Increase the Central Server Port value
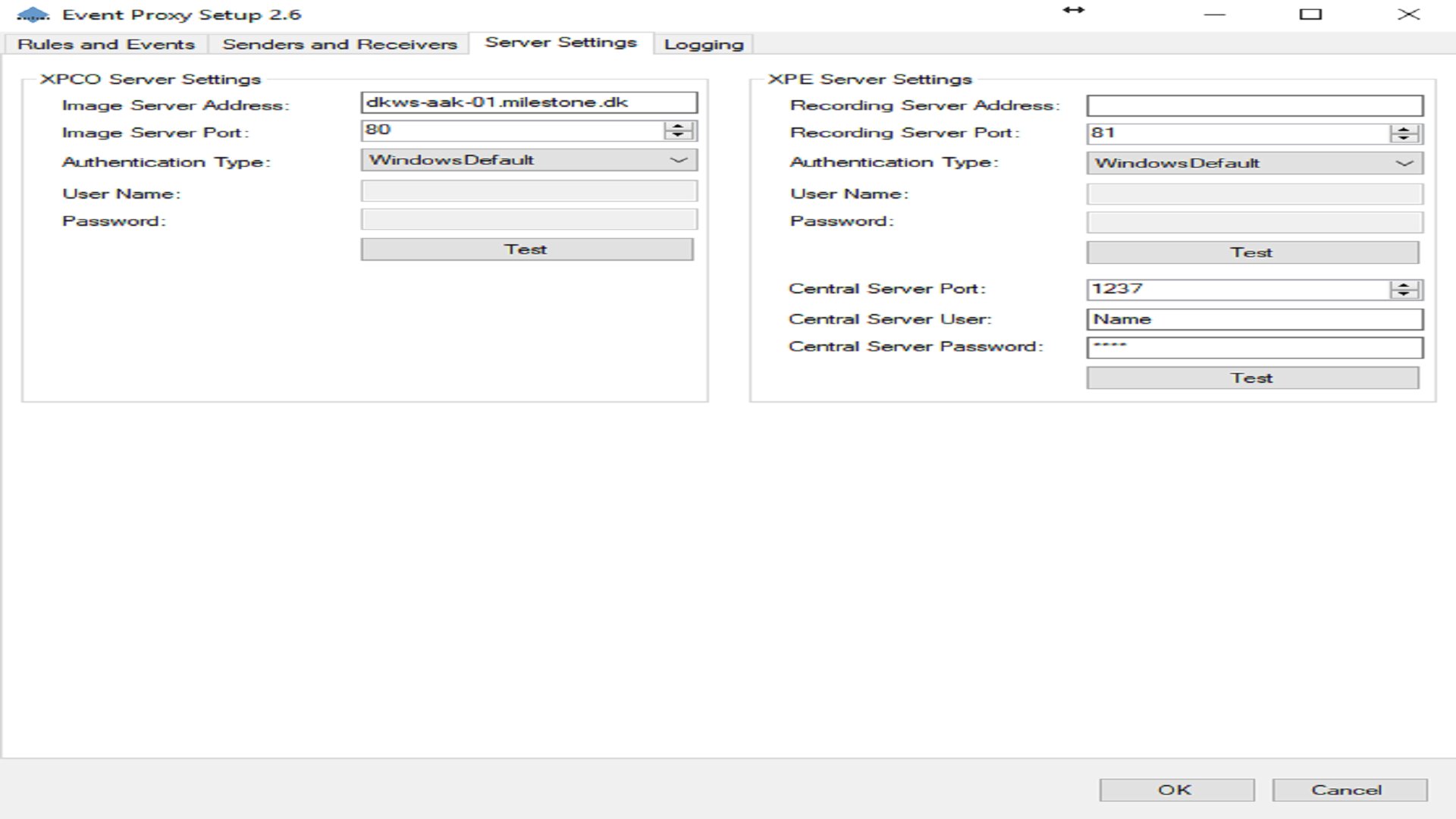This screenshot has height=819, width=1456. coord(1404,285)
